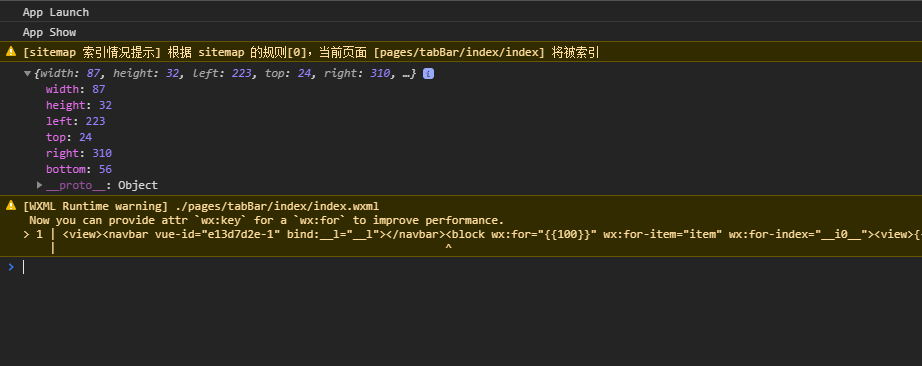Viewport: 922px width, 366px height.
Task: Select the 'right: 310' property row
Action: [79, 153]
